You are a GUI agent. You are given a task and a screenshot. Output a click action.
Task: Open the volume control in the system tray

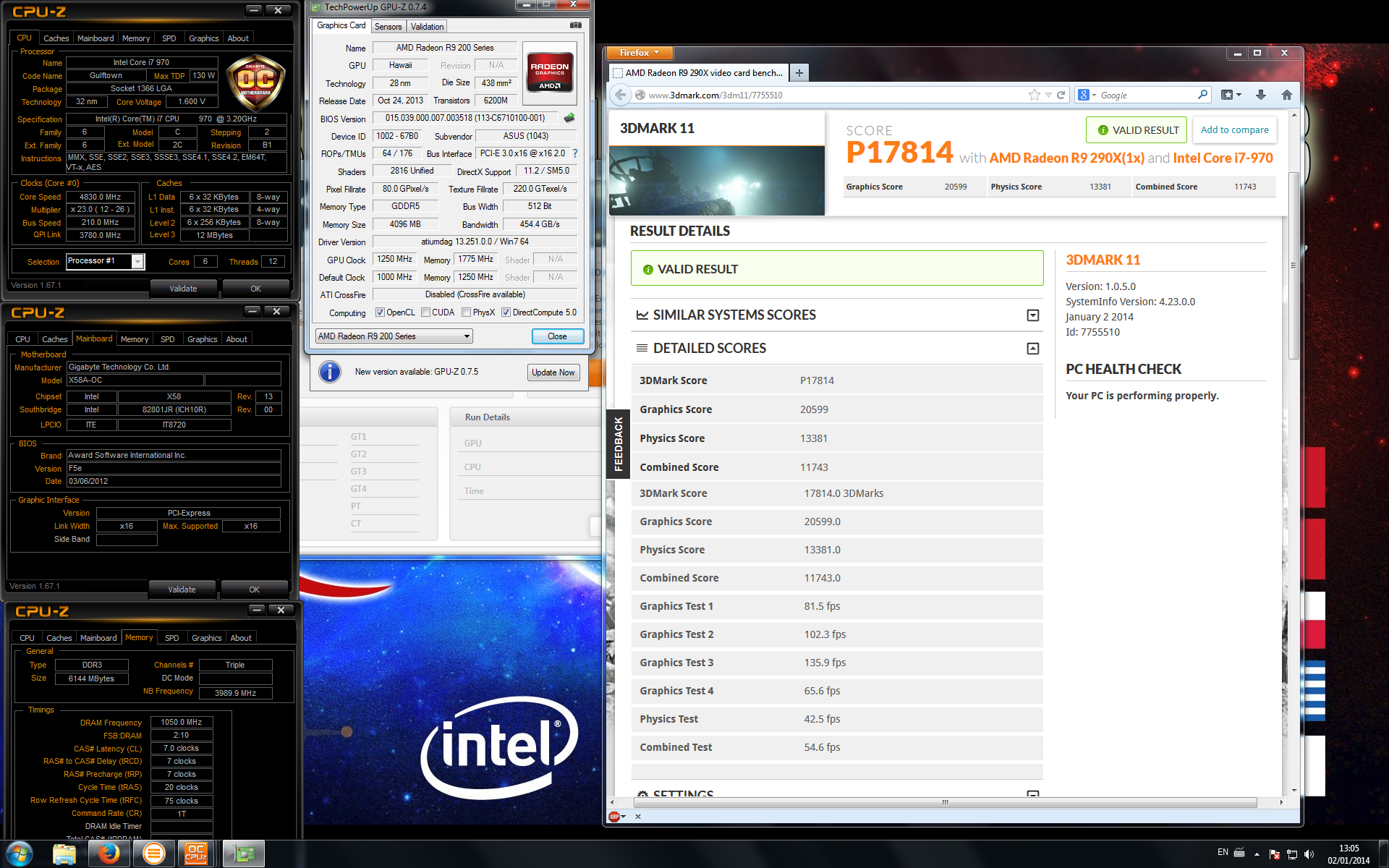click(1309, 854)
